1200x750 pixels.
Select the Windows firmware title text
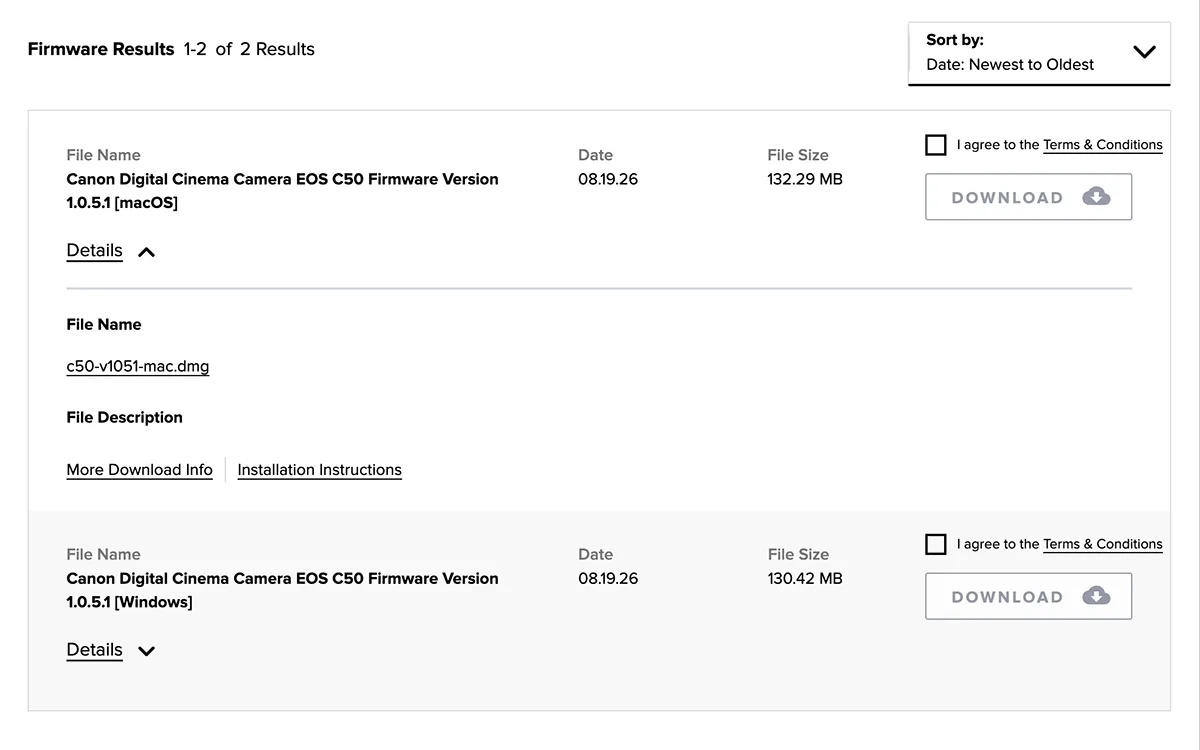282,590
